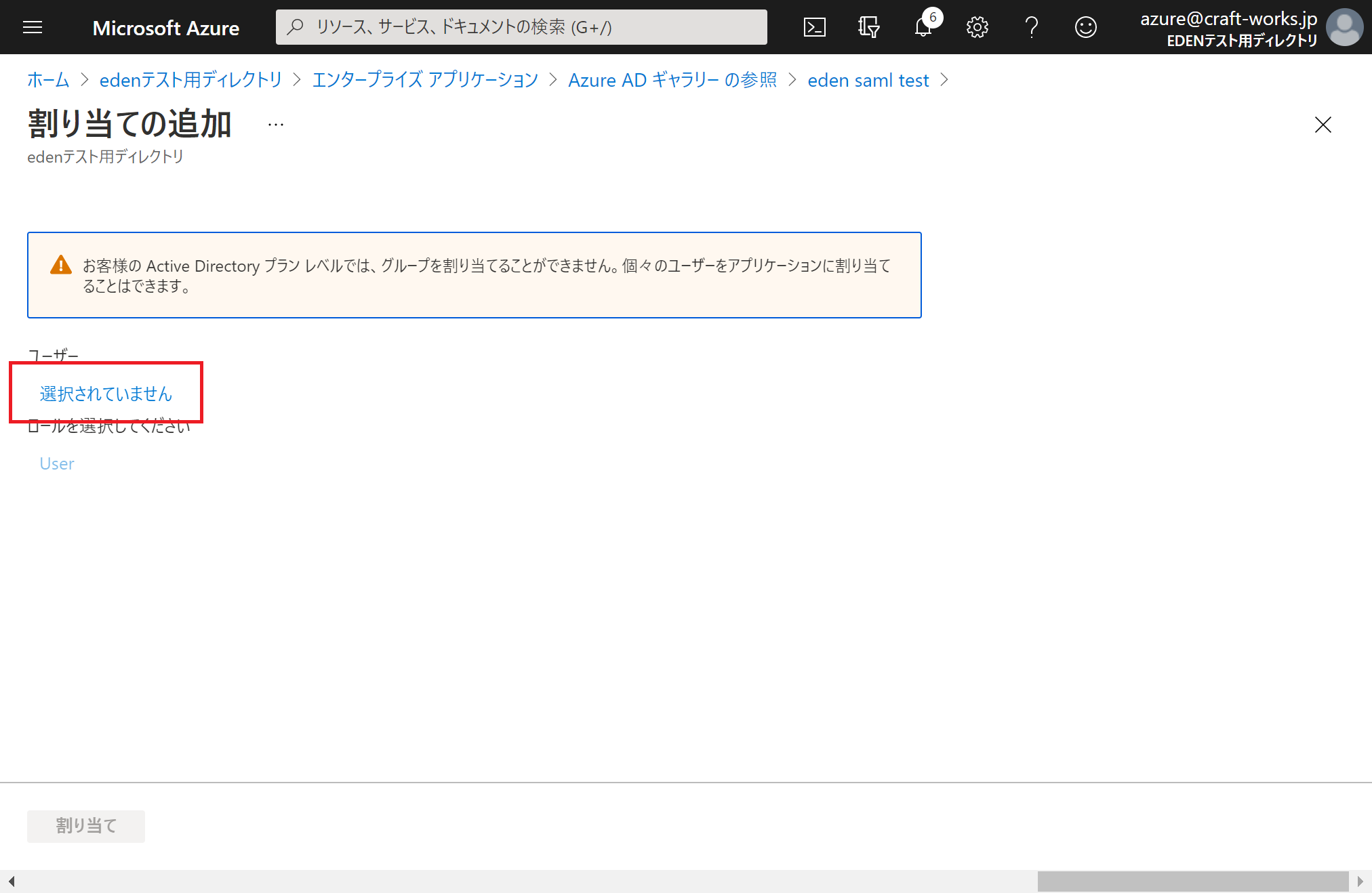Image resolution: width=1372 pixels, height=893 pixels.
Task: Open portal settings gear
Action: pos(977,27)
